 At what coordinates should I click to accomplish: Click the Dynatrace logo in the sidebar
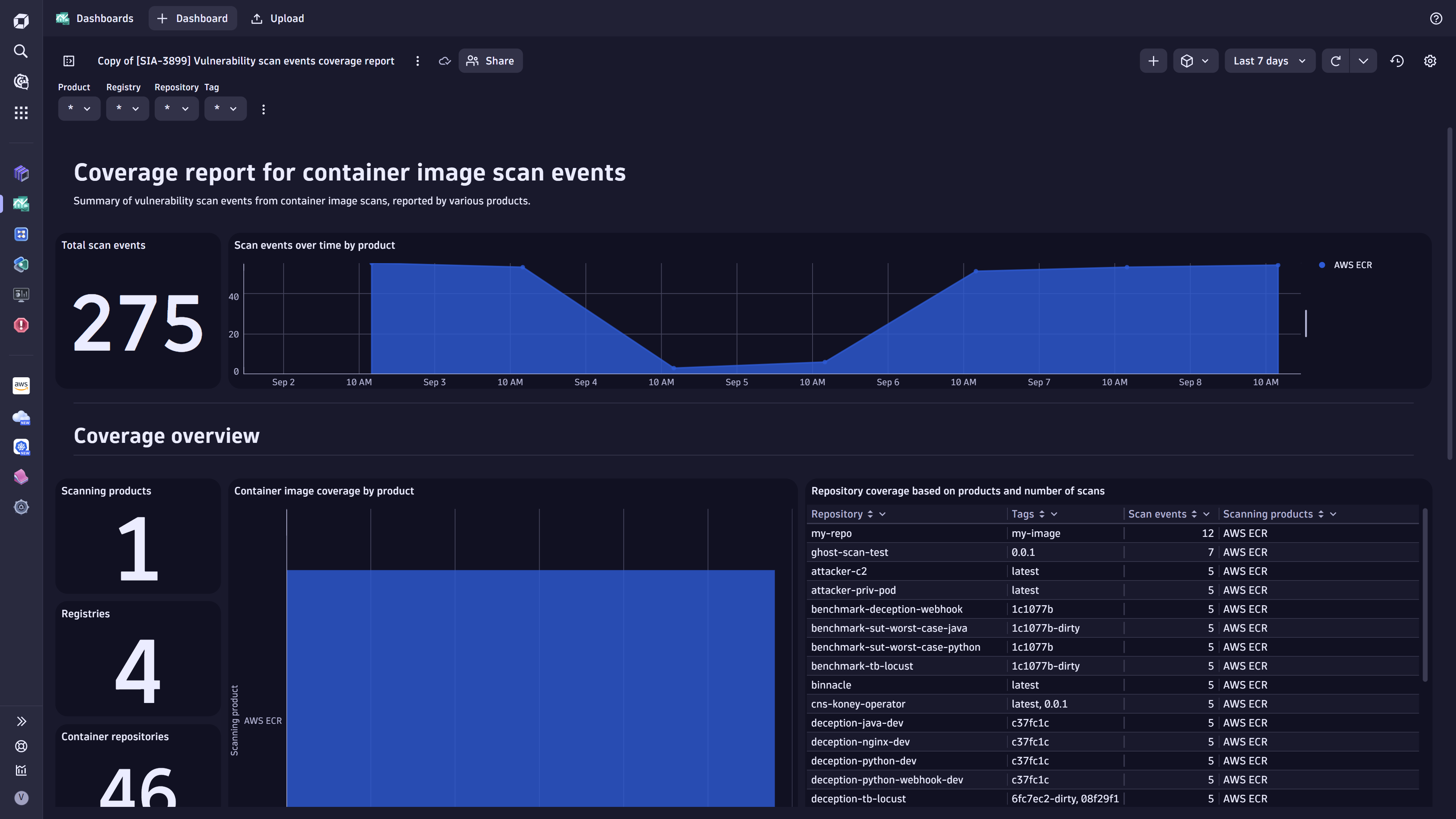tap(21, 21)
